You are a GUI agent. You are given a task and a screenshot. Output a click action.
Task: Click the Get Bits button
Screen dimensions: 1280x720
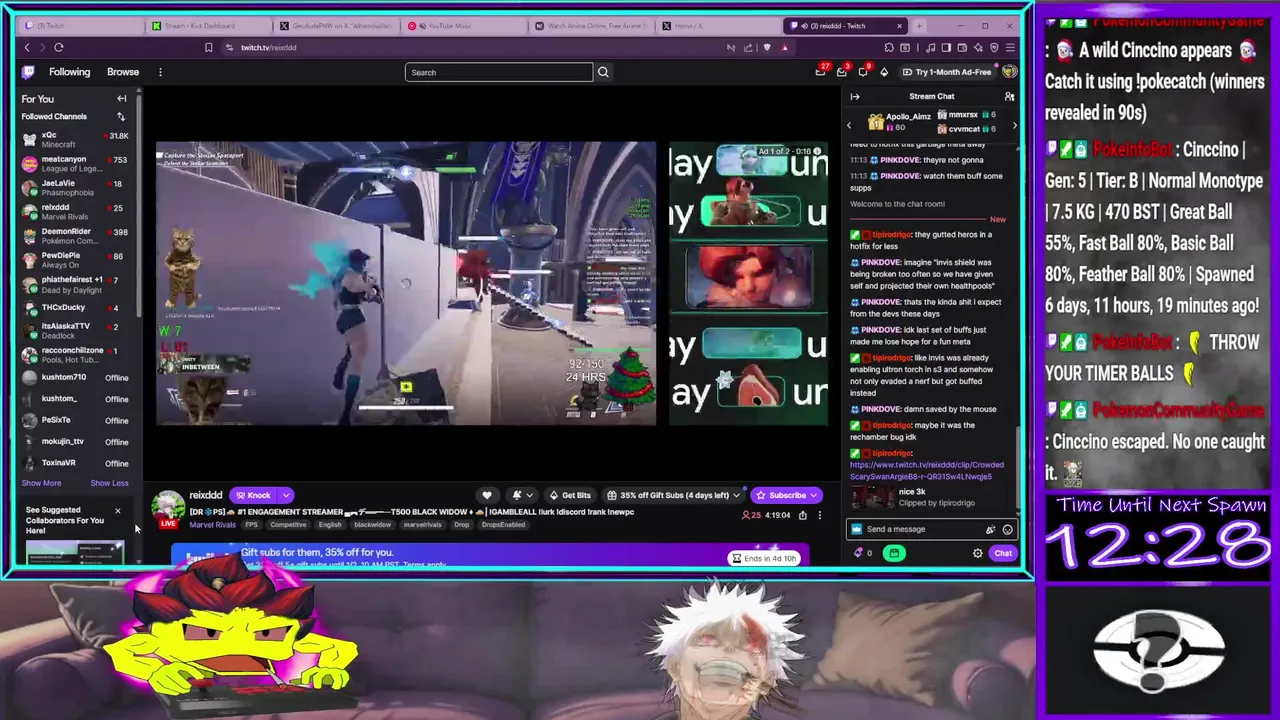pos(570,495)
